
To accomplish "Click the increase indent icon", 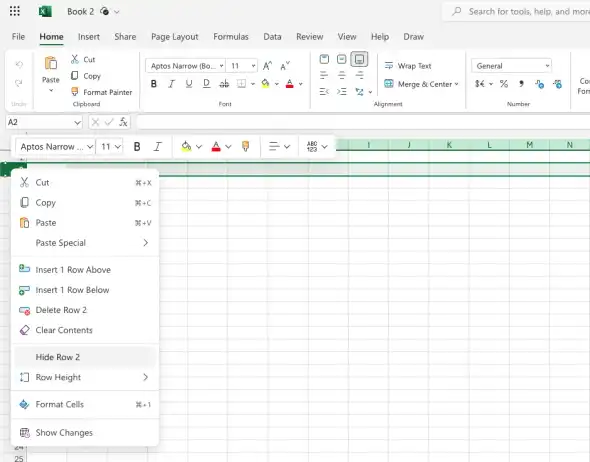I will coord(342,92).
